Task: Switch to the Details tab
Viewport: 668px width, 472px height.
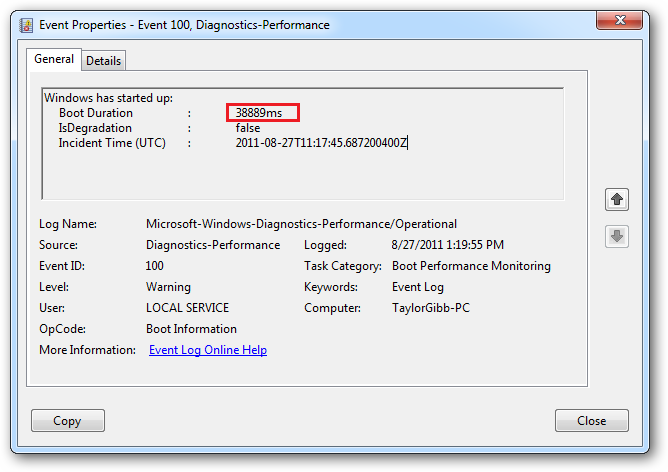Action: coord(103,61)
